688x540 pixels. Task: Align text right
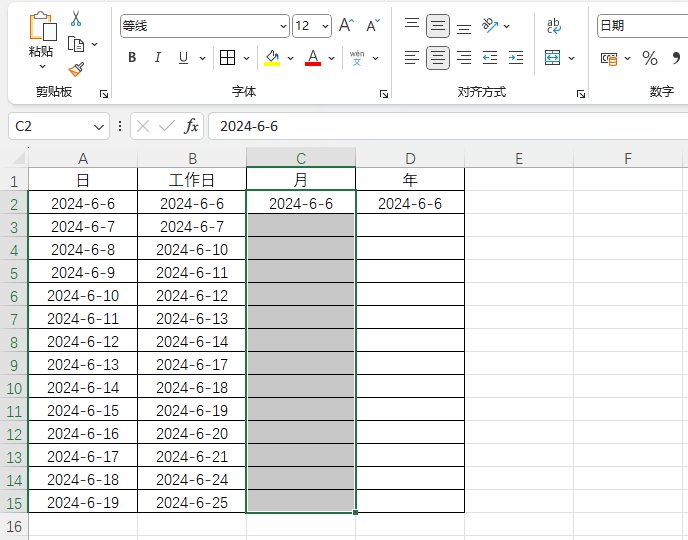pyautogui.click(x=464, y=57)
